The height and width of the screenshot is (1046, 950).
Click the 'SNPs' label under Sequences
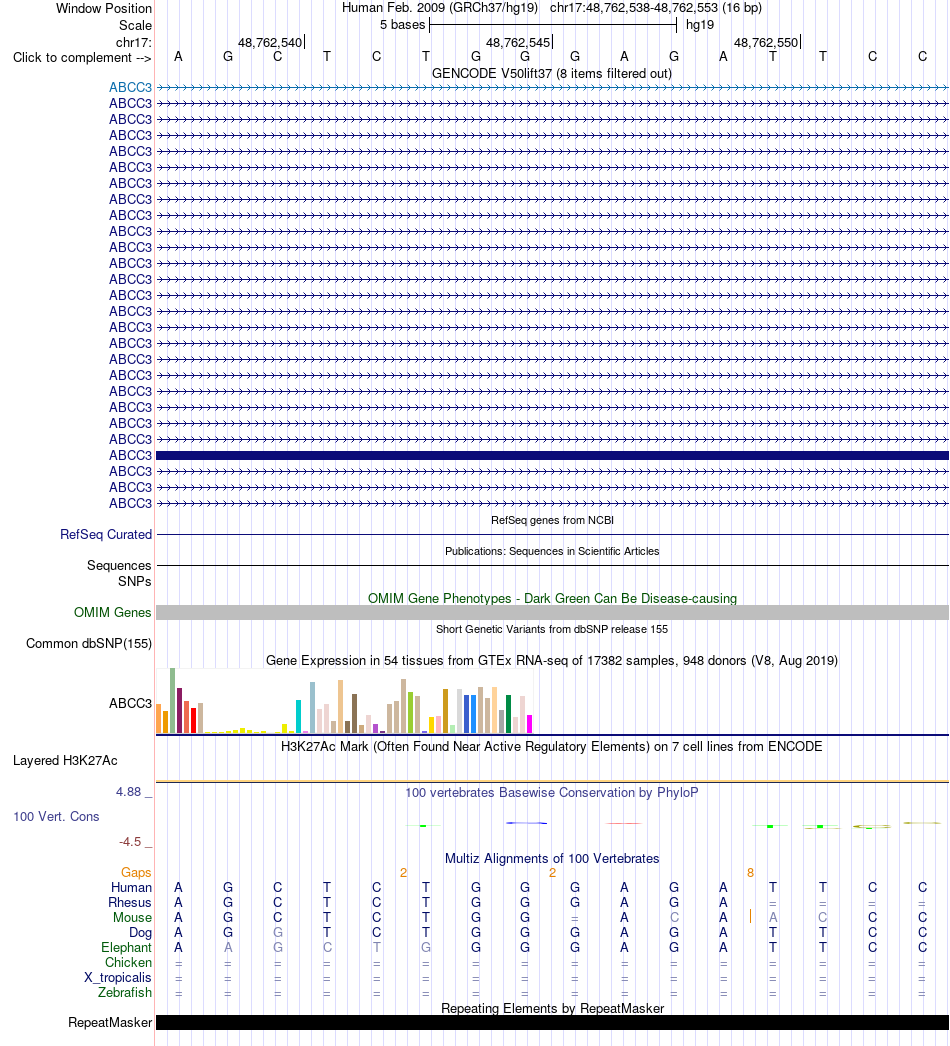point(135,582)
